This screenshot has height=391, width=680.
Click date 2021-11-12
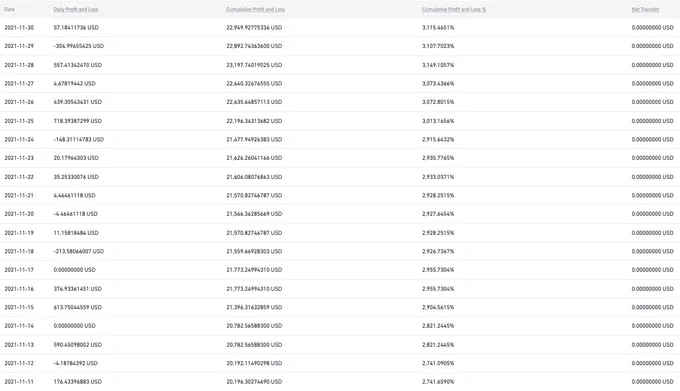tap(19, 363)
